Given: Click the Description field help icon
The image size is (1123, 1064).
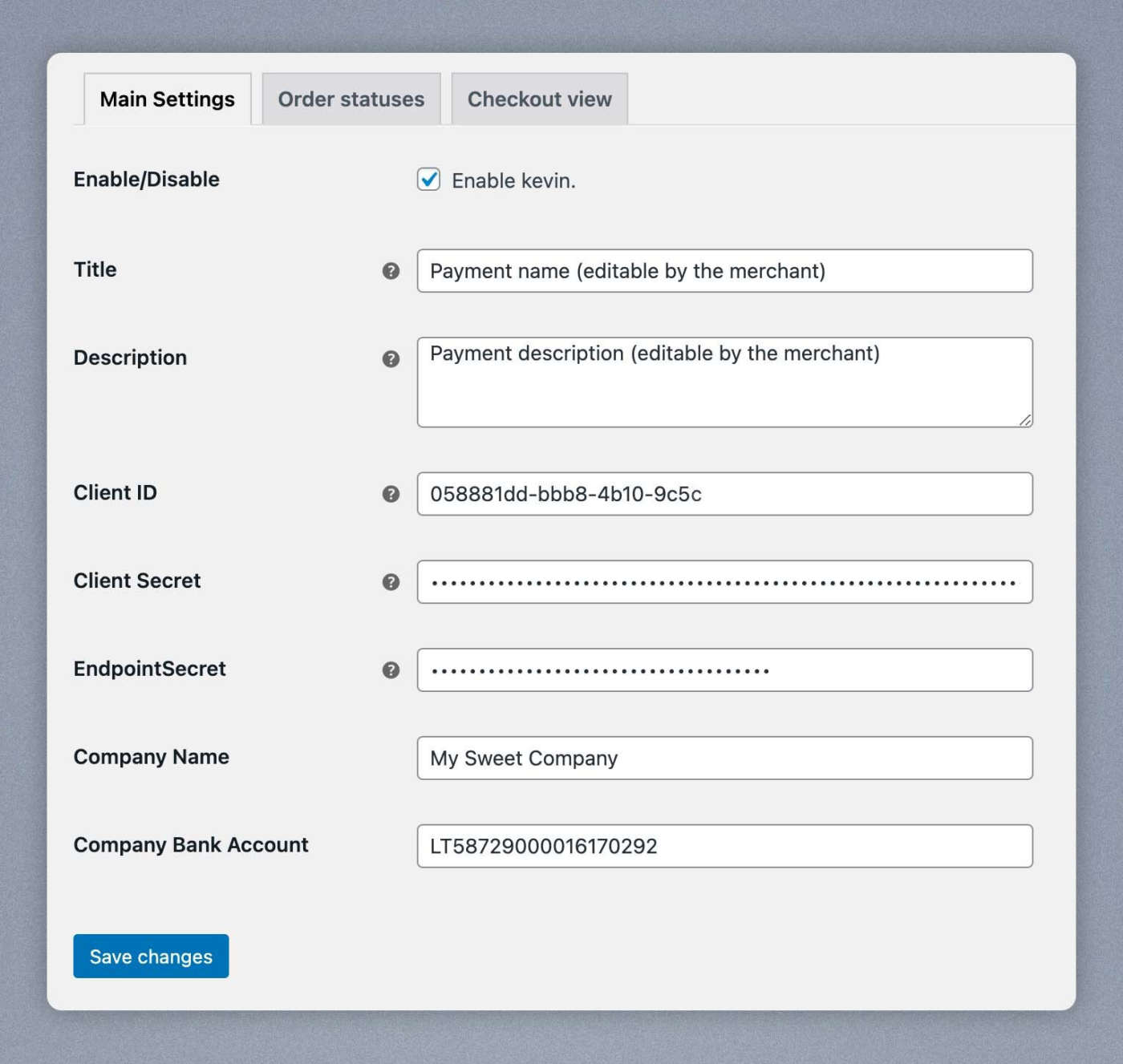Looking at the screenshot, I should coord(391,358).
